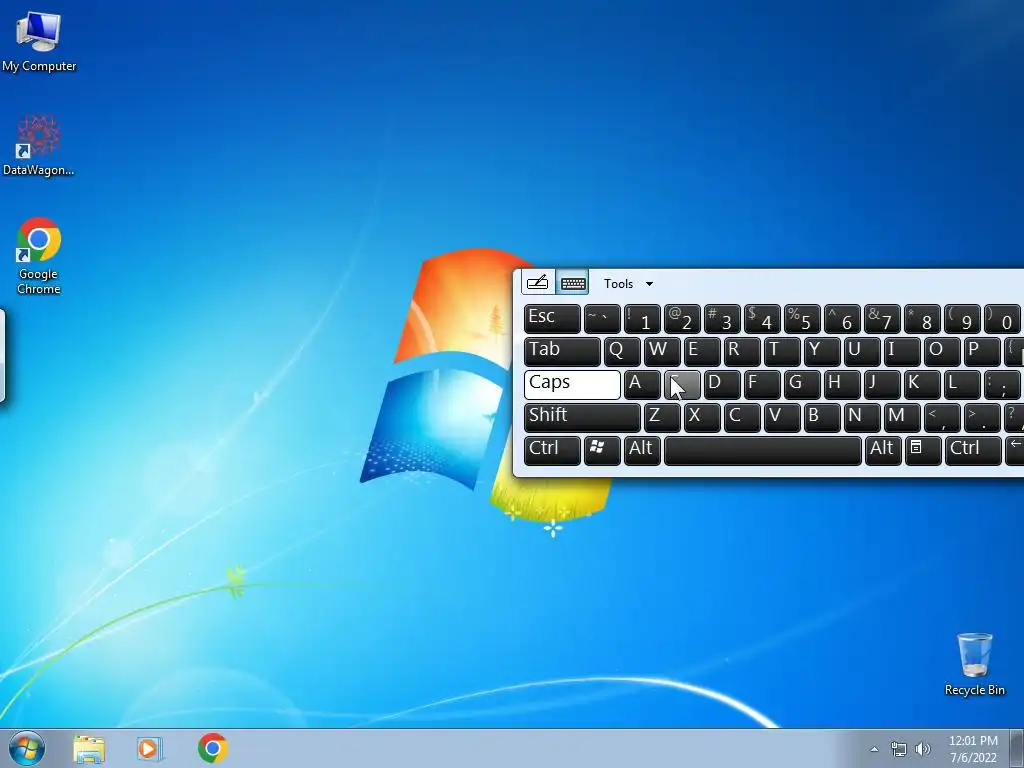Viewport: 1024px width, 768px height.
Task: Tap the Y key
Action: point(822,351)
